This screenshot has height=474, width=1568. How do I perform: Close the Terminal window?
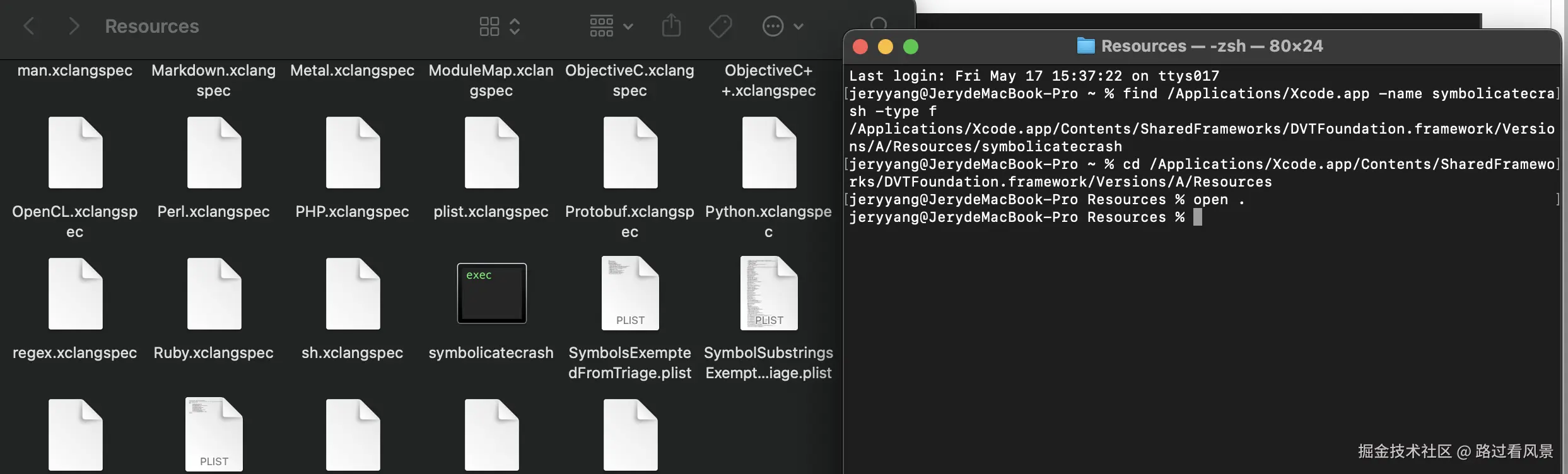860,47
